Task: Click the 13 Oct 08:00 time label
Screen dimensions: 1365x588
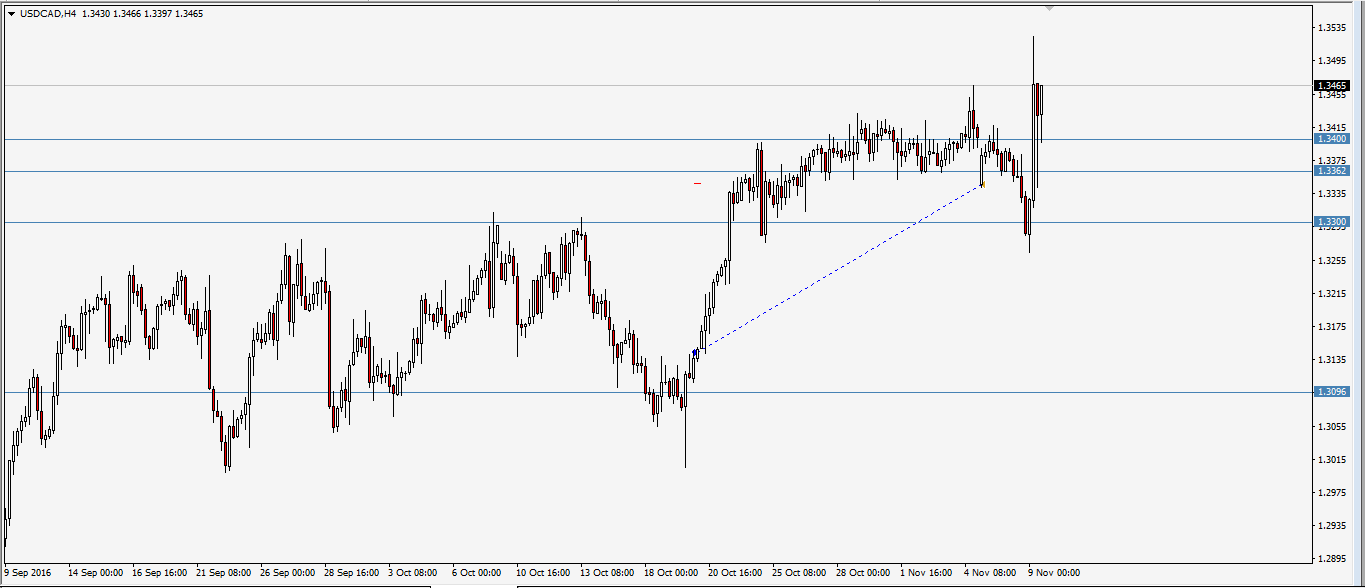Action: 608,573
